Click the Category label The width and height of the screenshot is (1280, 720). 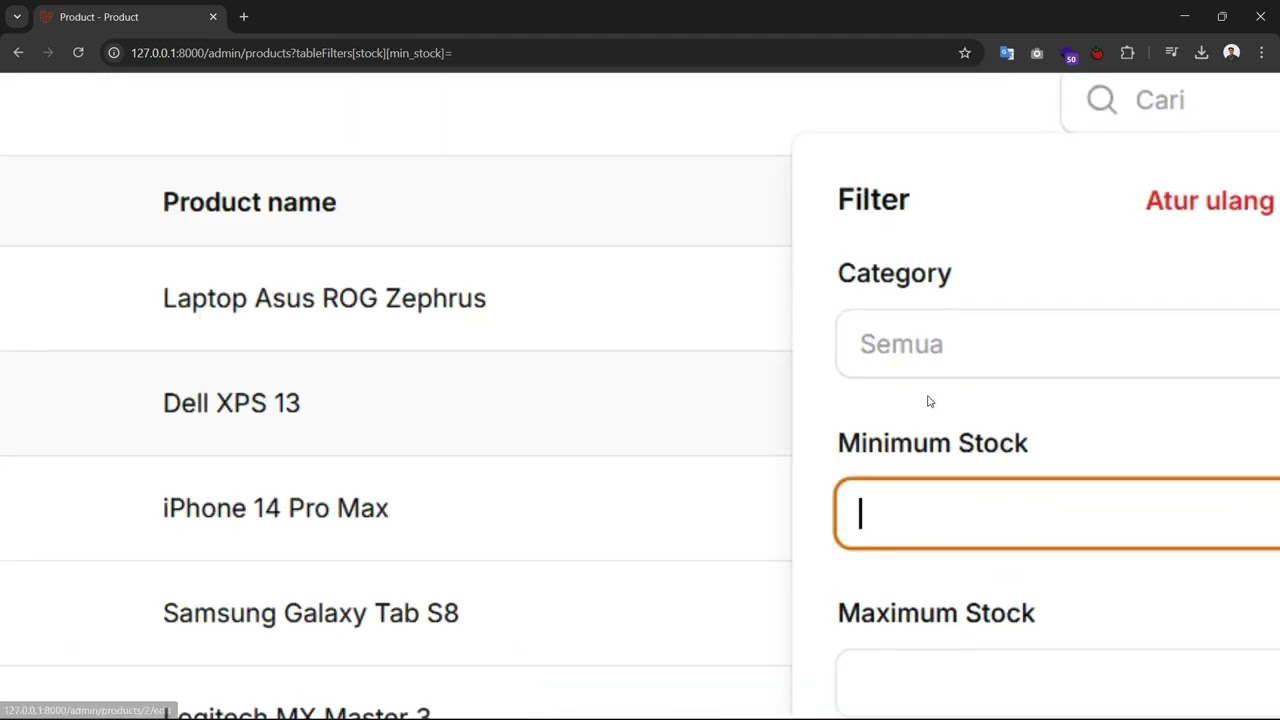(894, 273)
